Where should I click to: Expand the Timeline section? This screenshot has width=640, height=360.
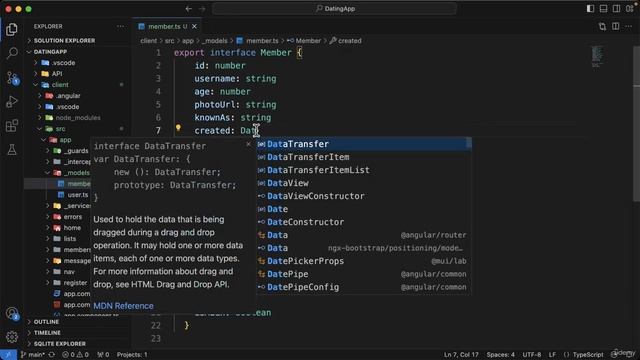(47, 333)
